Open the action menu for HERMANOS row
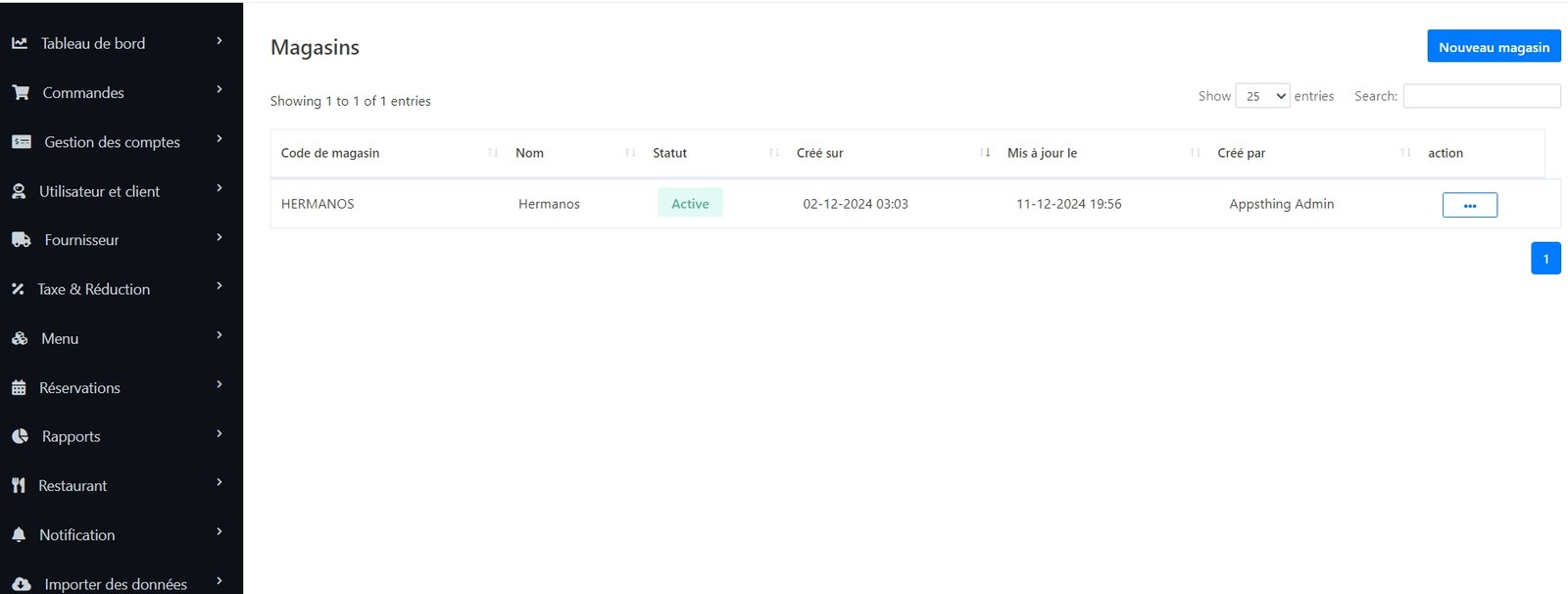 coord(1469,205)
